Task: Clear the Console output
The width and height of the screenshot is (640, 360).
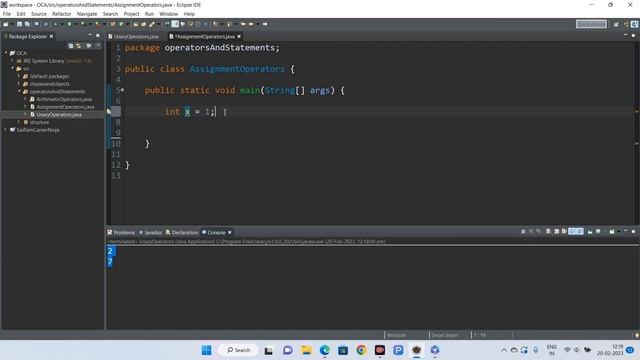Action: tap(548, 231)
